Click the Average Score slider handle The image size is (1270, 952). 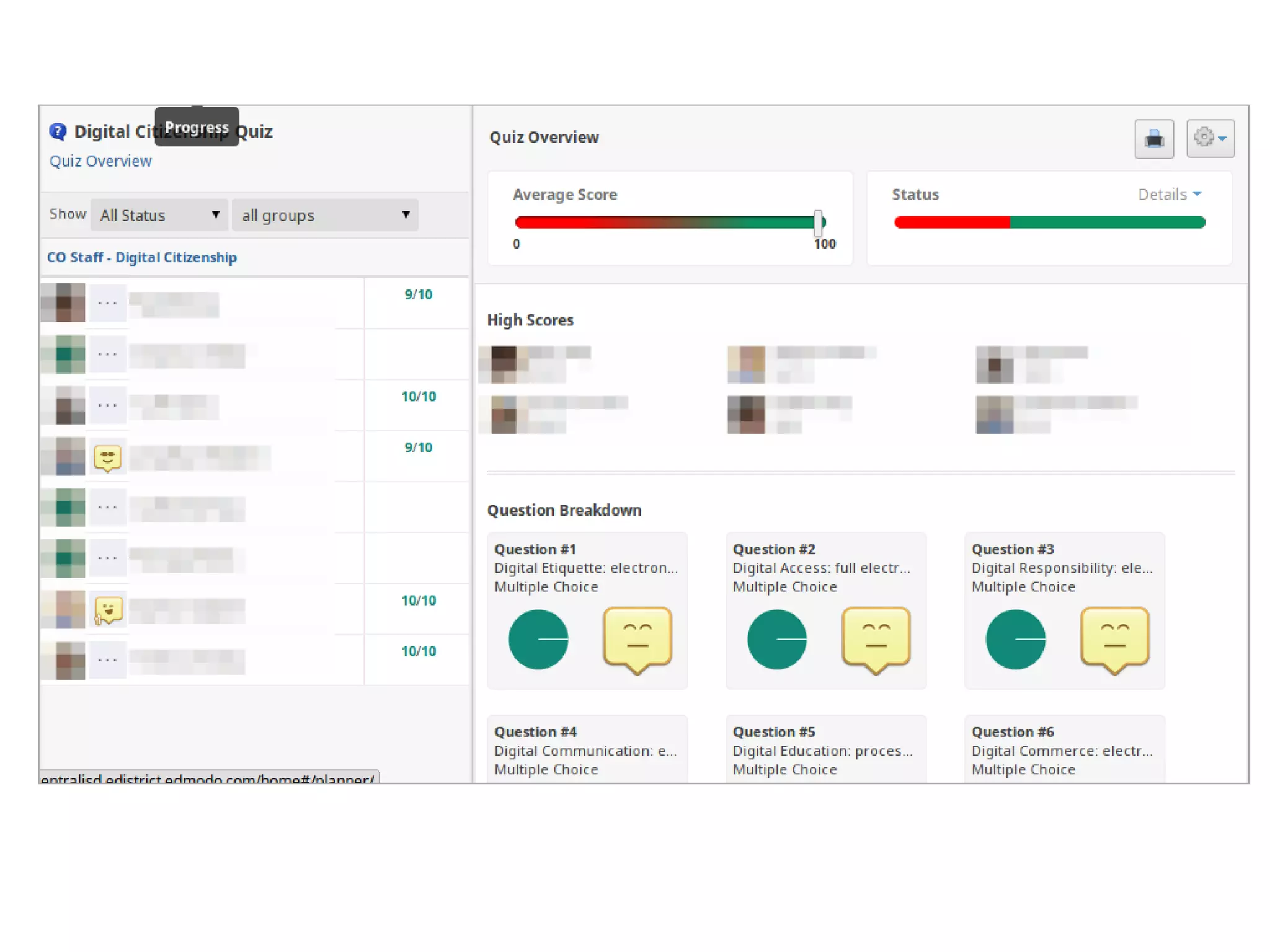818,223
